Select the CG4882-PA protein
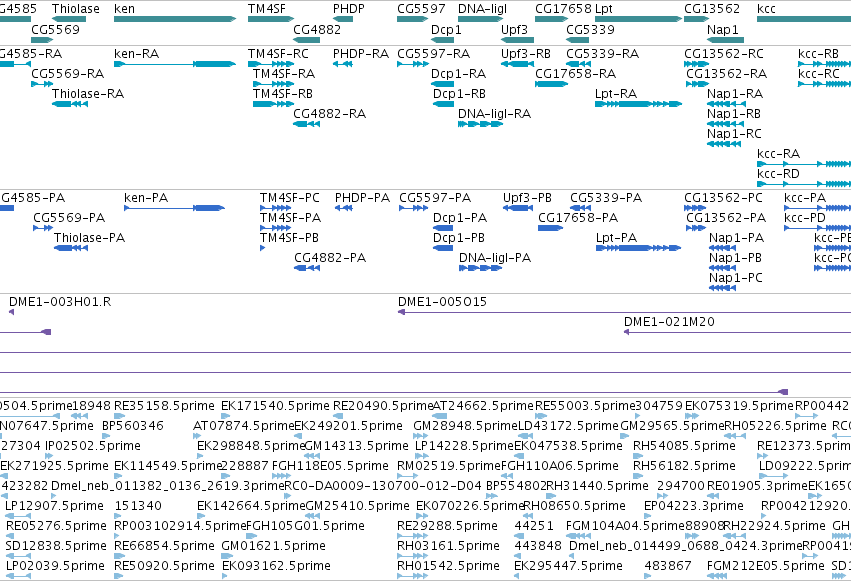The width and height of the screenshot is (851, 581). (x=307, y=268)
